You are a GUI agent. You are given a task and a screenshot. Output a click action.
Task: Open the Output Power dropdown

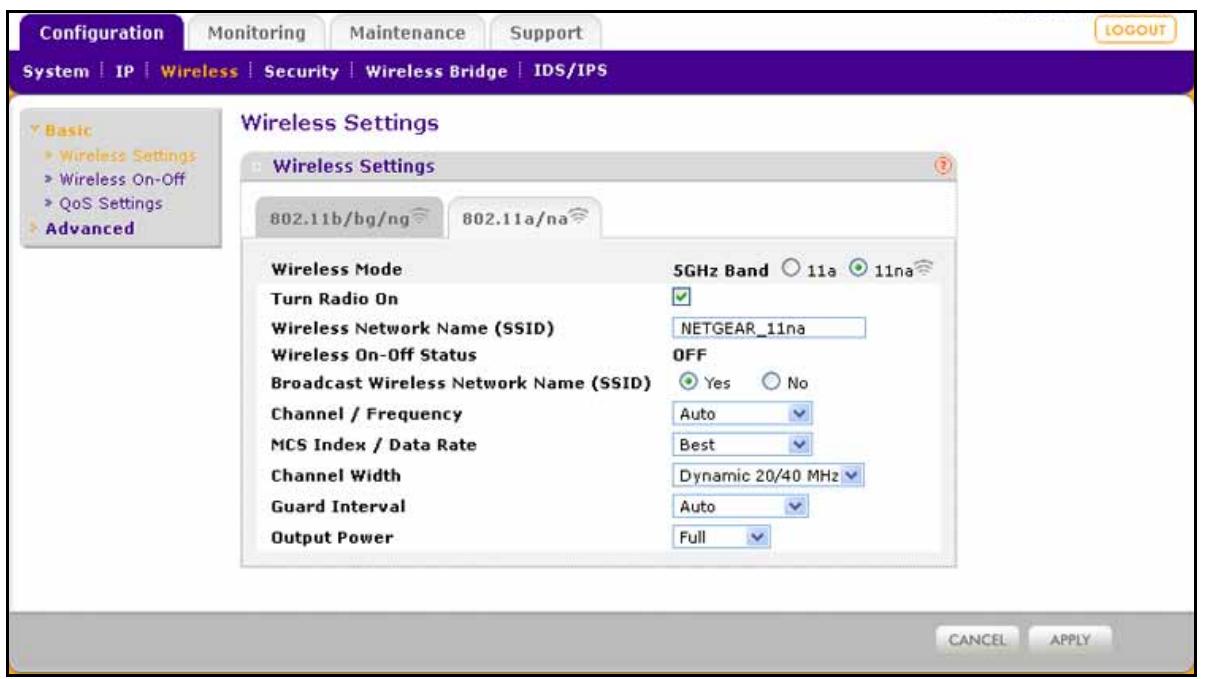pyautogui.click(x=721, y=537)
